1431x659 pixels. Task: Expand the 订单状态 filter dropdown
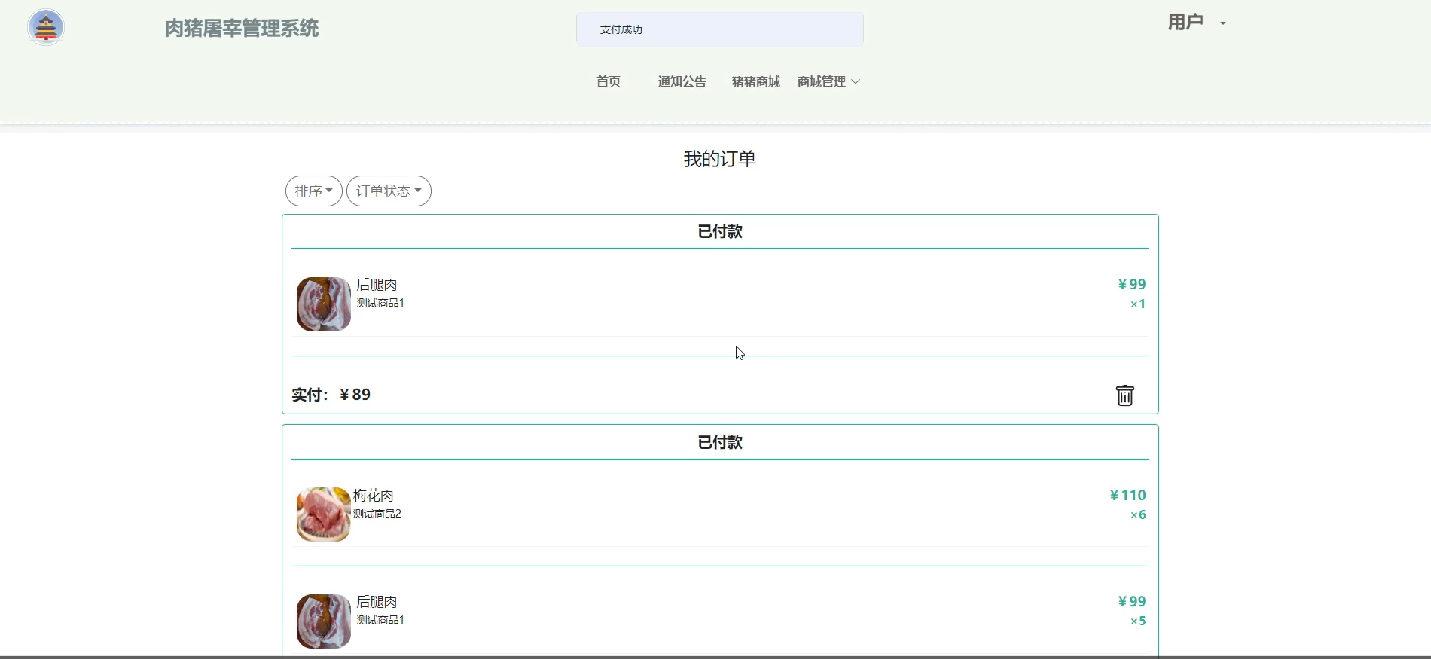point(388,191)
